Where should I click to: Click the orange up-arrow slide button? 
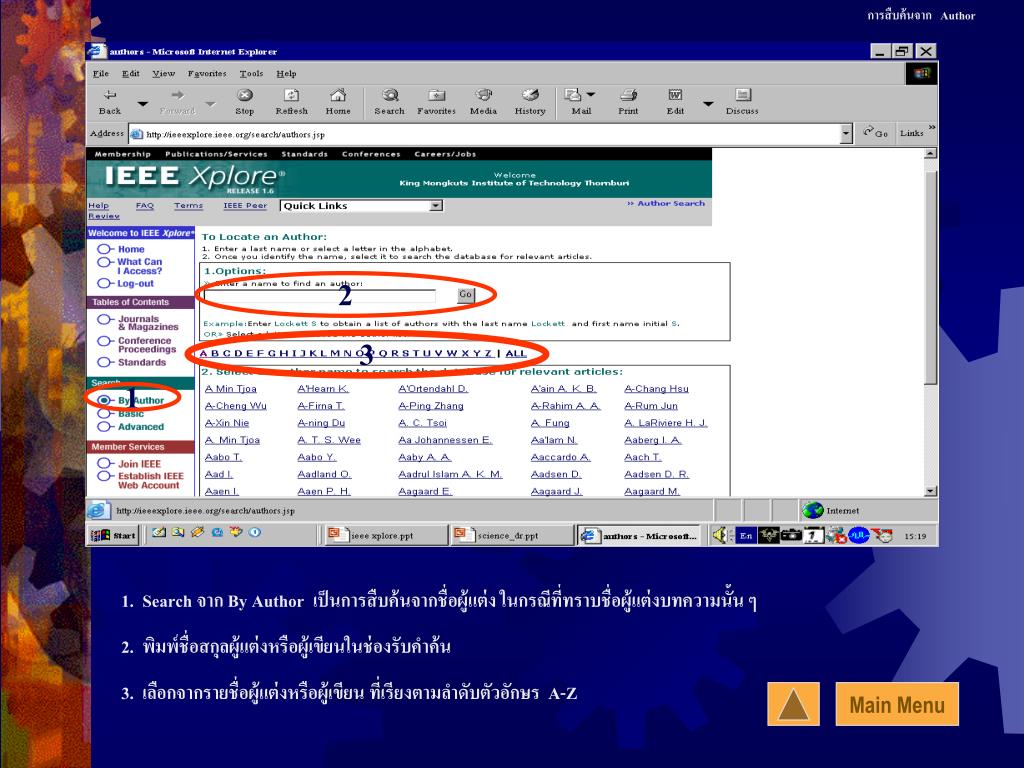point(793,704)
